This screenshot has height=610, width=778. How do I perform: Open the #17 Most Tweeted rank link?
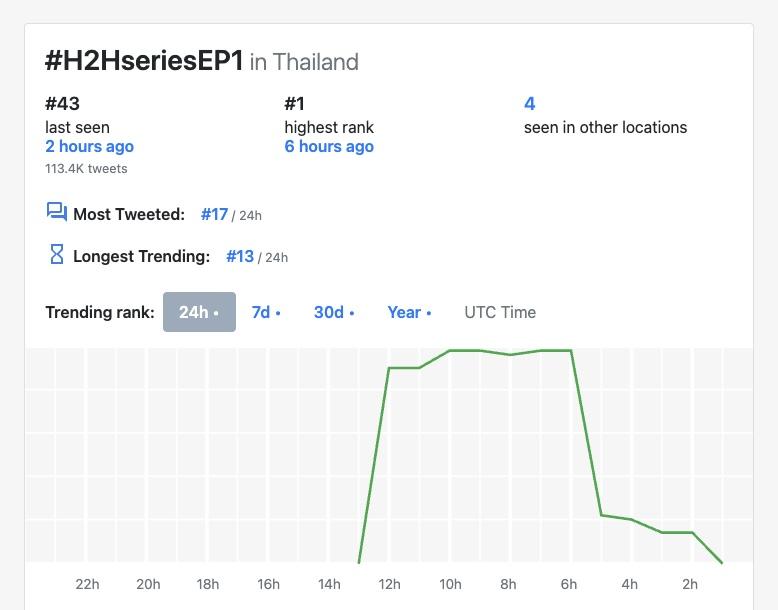[214, 214]
